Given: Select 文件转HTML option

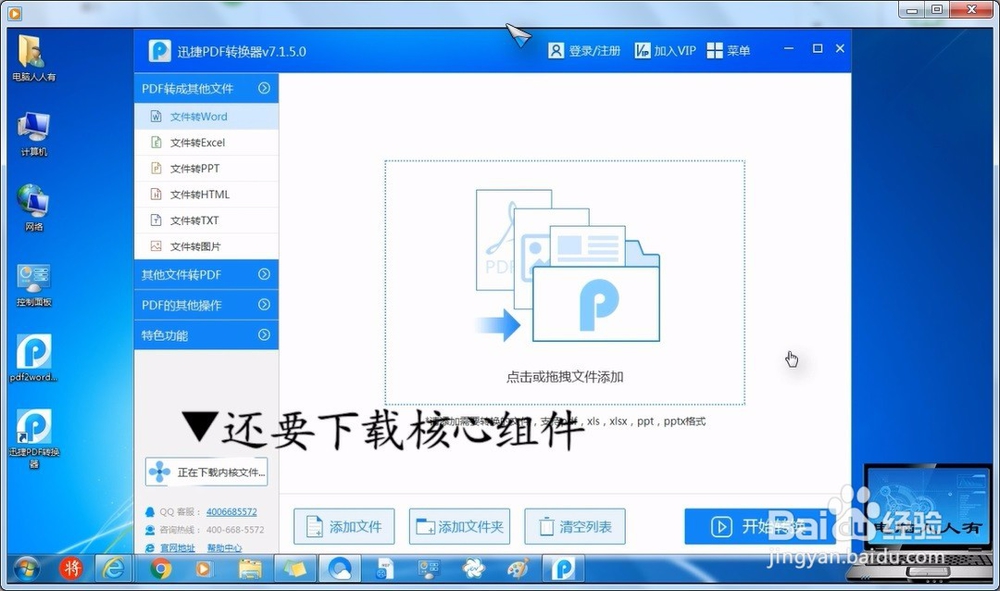Looking at the screenshot, I should click(x=206, y=194).
